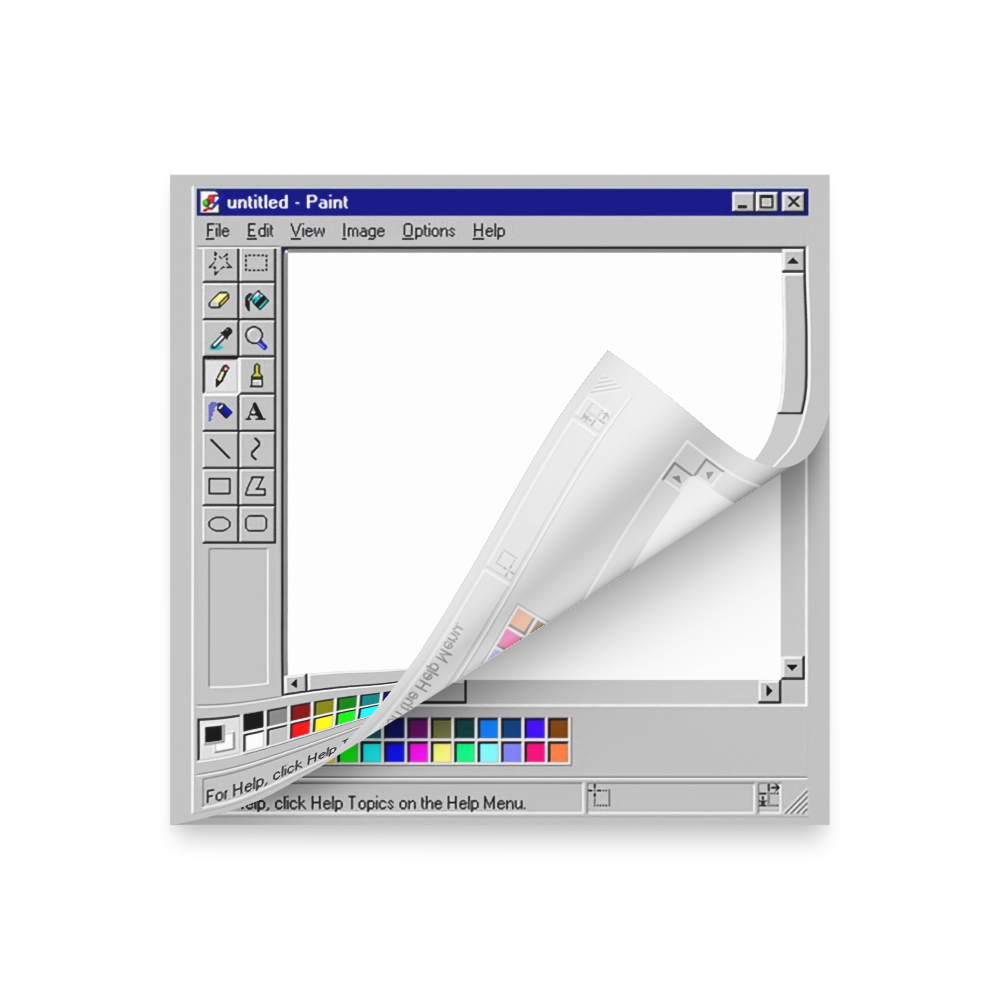Screen dimensions: 1000x1000
Task: Open the Options menu
Action: pyautogui.click(x=428, y=231)
